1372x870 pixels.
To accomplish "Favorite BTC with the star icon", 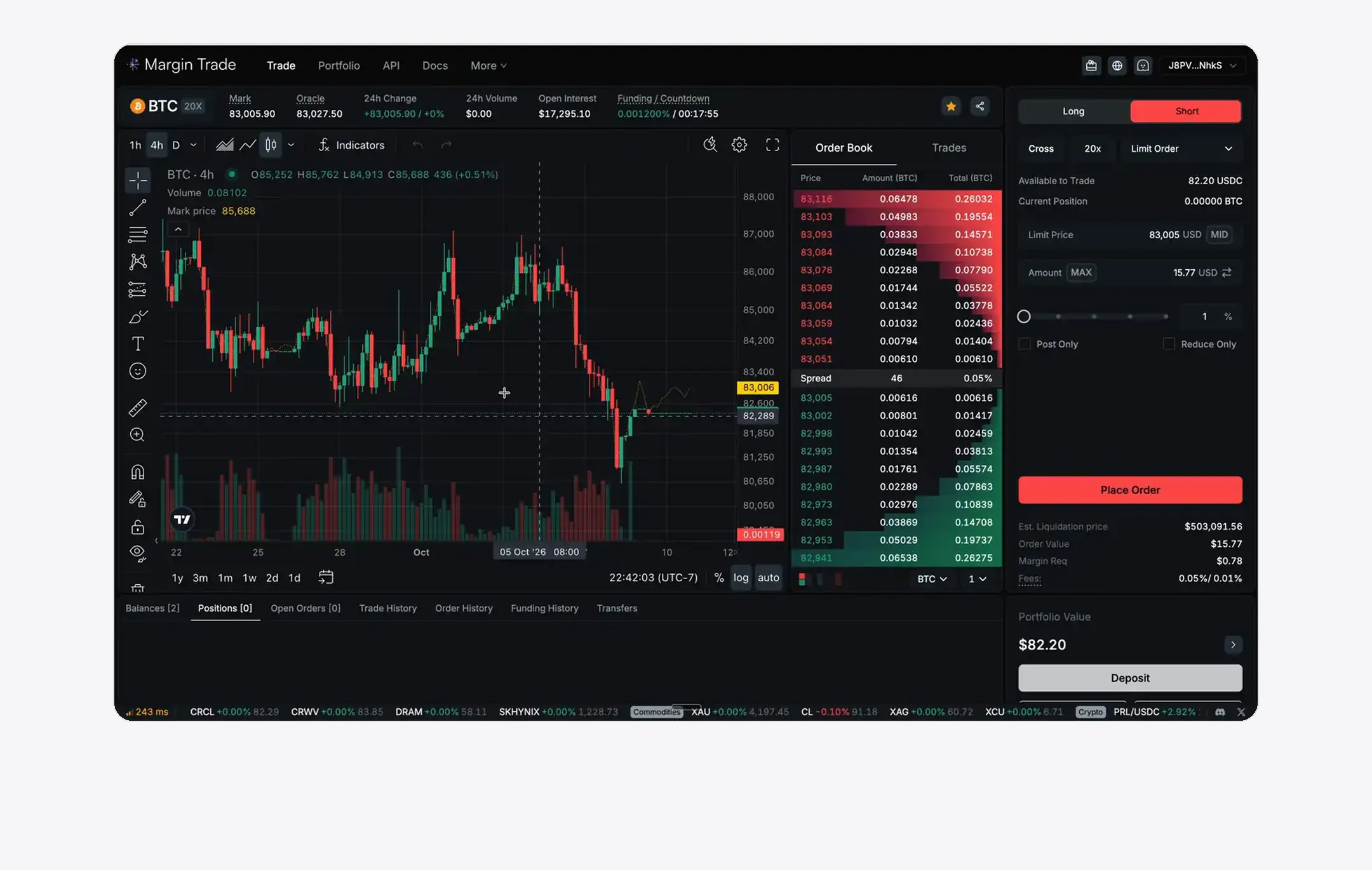I will (951, 106).
